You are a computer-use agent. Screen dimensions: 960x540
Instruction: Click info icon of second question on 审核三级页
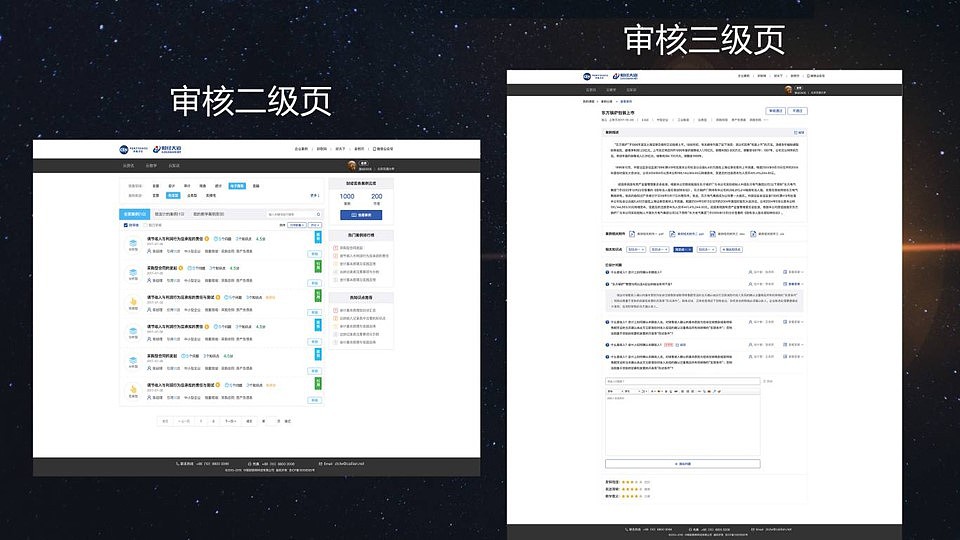[607, 284]
